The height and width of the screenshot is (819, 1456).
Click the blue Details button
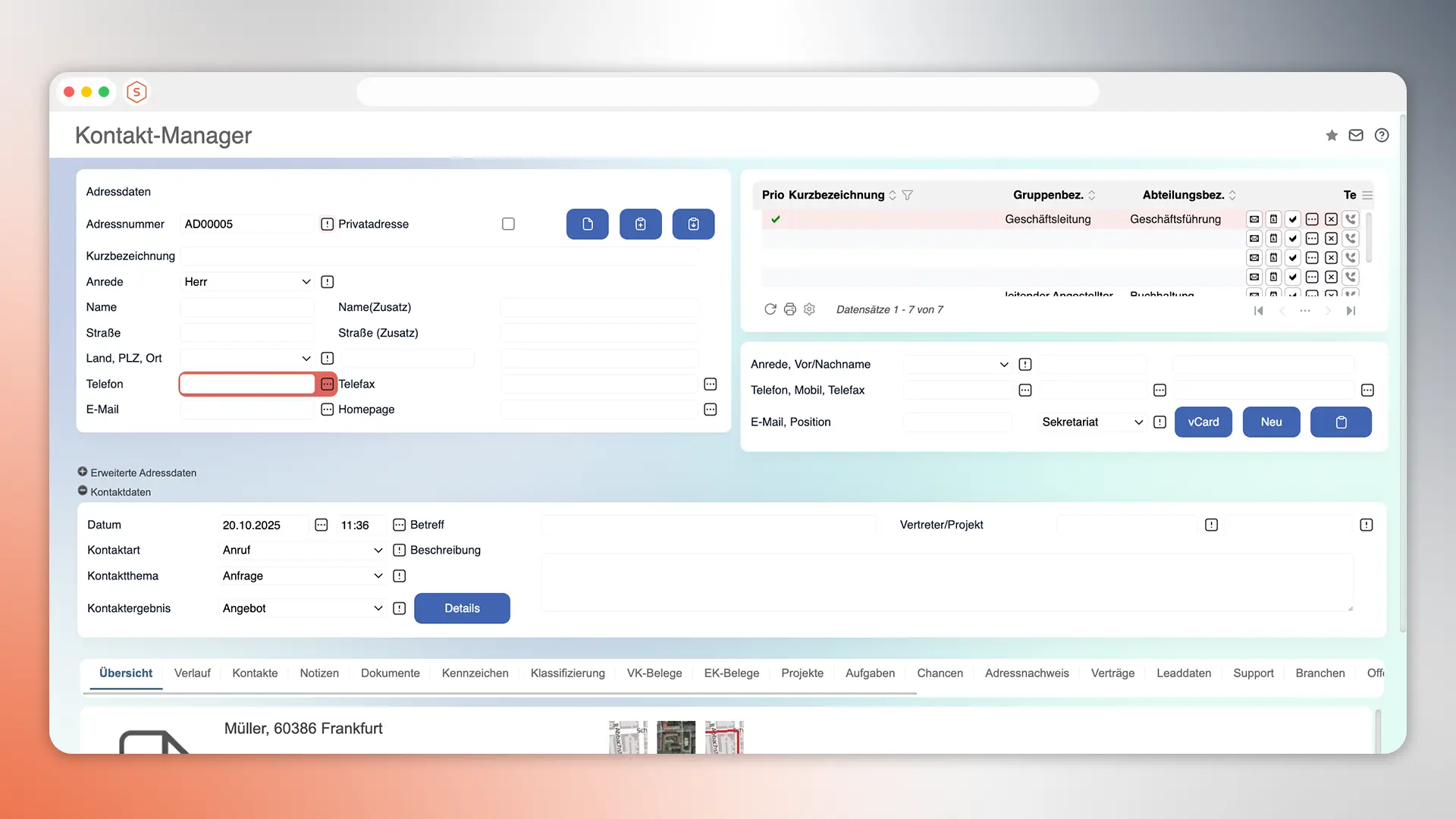tap(462, 608)
